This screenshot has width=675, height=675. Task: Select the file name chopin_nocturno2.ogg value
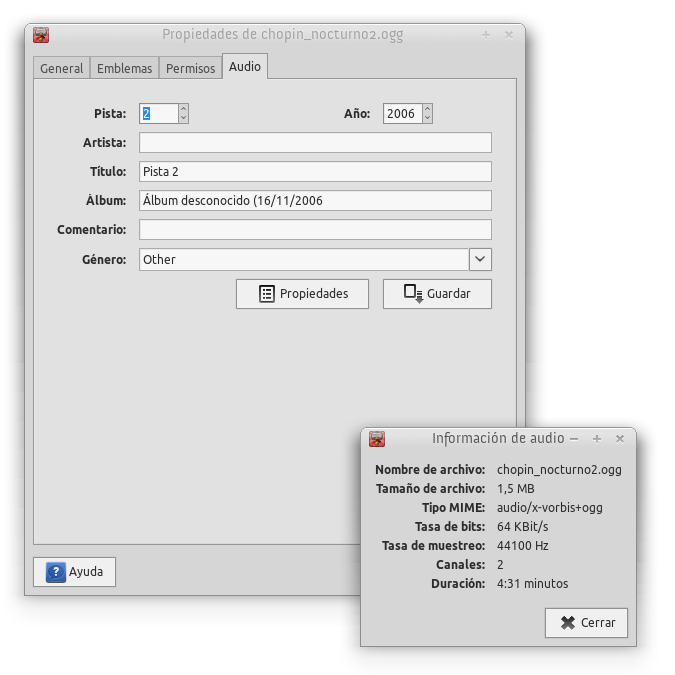point(559,470)
